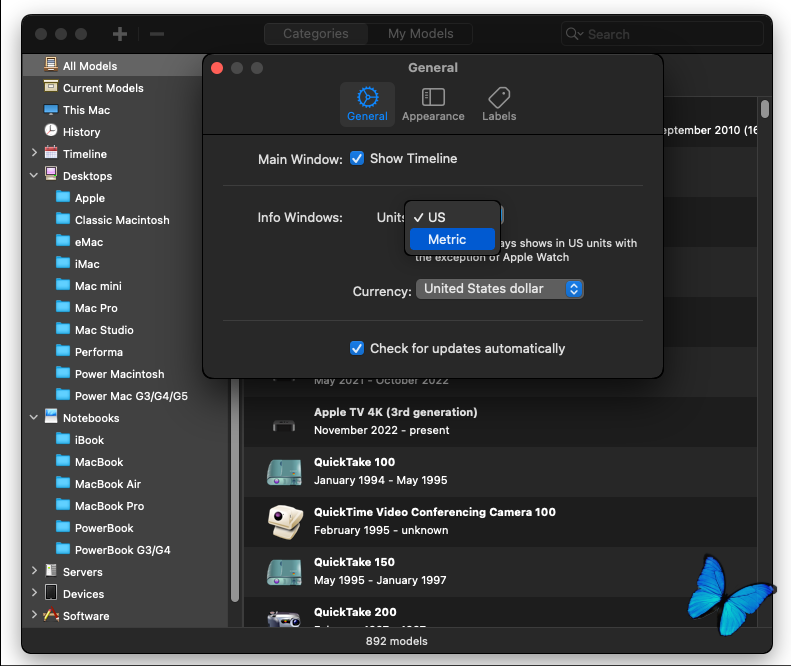791x666 pixels.
Task: Select QuickTime Video Conferencing Camera 100 title
Action: tap(434, 512)
